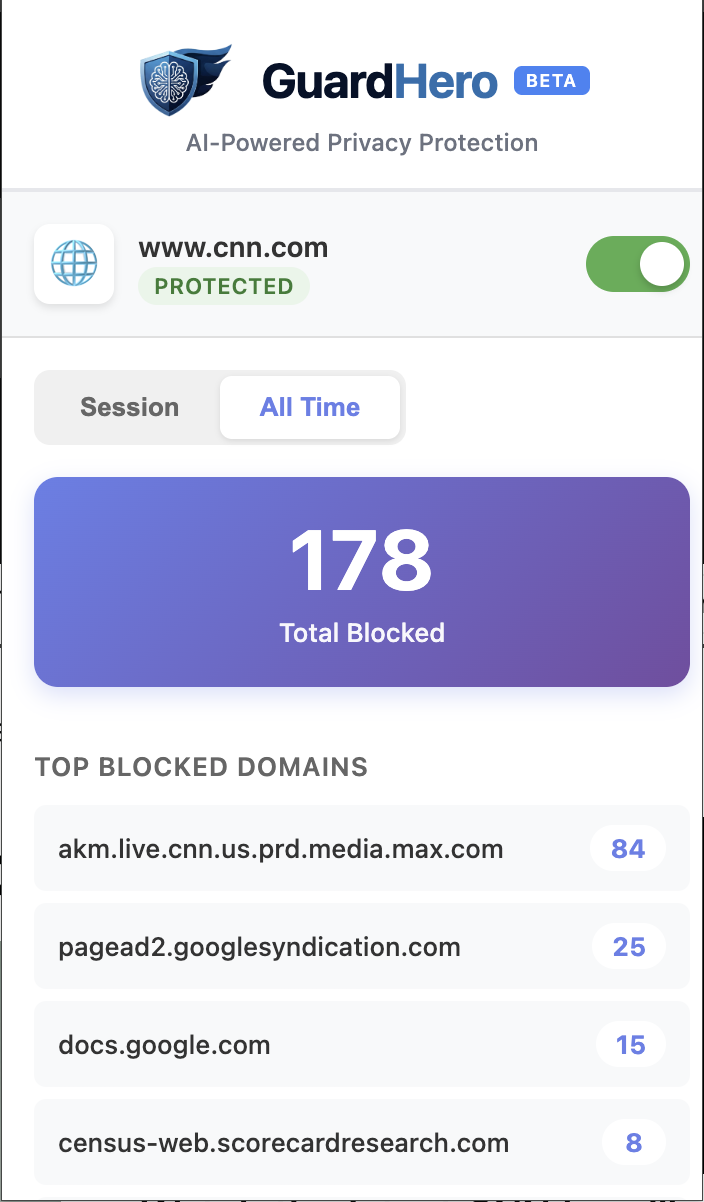Click the 84 count badge

tap(628, 849)
